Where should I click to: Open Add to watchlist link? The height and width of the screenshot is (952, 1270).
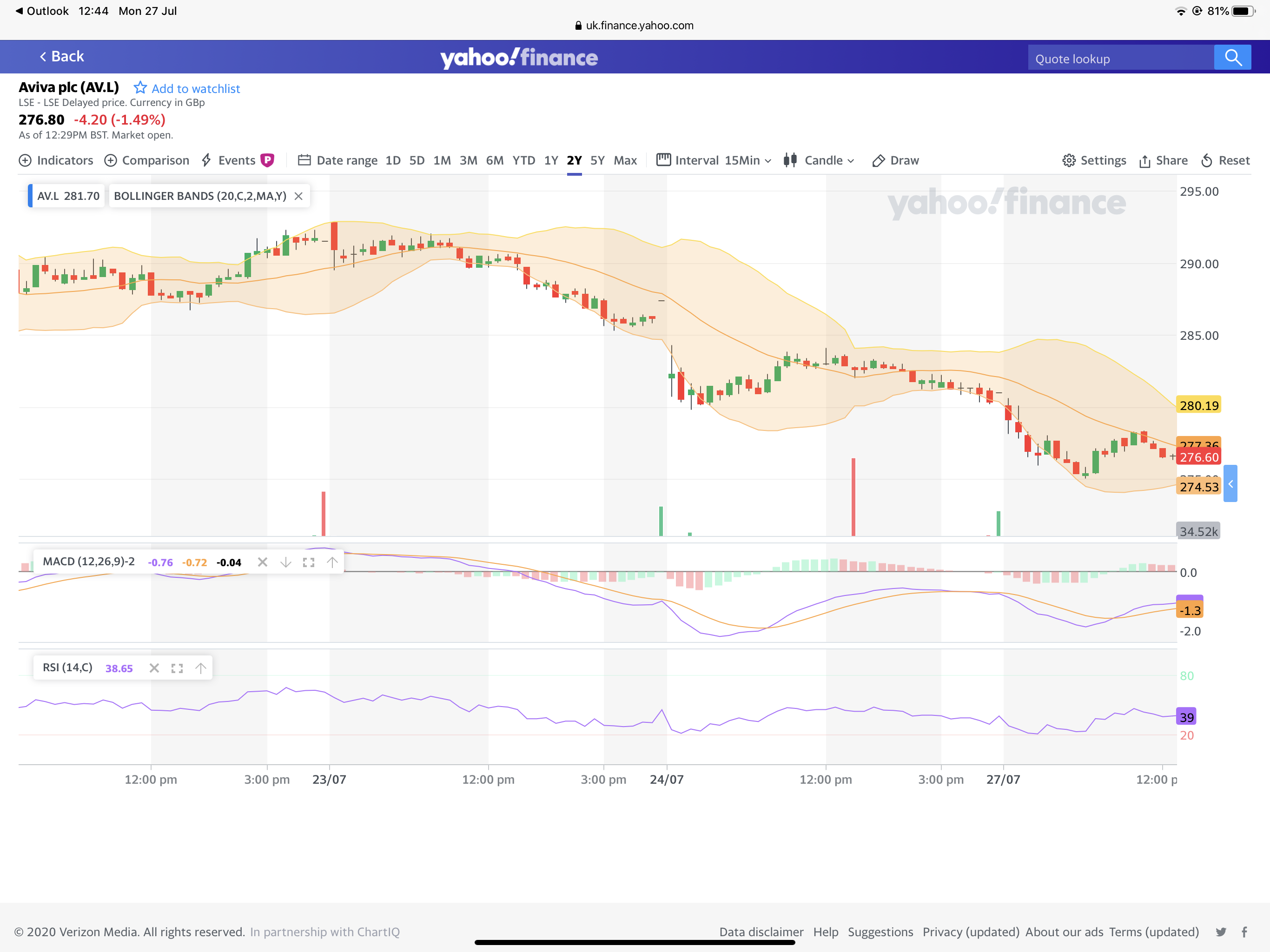pos(196,88)
